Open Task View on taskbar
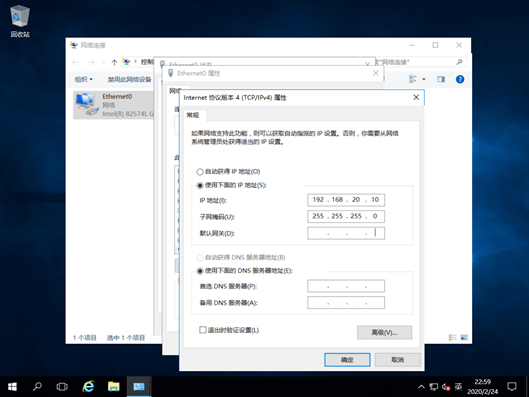This screenshot has width=529, height=397. click(62, 387)
